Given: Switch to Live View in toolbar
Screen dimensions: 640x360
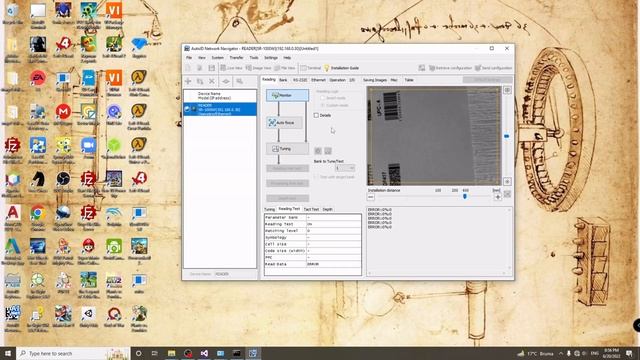Looking at the screenshot, I should coord(231,68).
